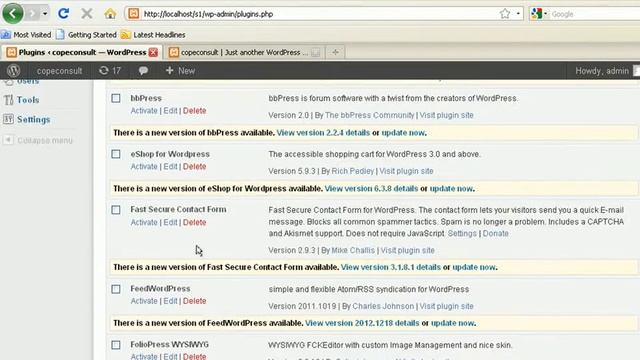This screenshot has height=360, width=640.
Task: Open the Latest Headlines feed bookmark
Action: (x=153, y=35)
